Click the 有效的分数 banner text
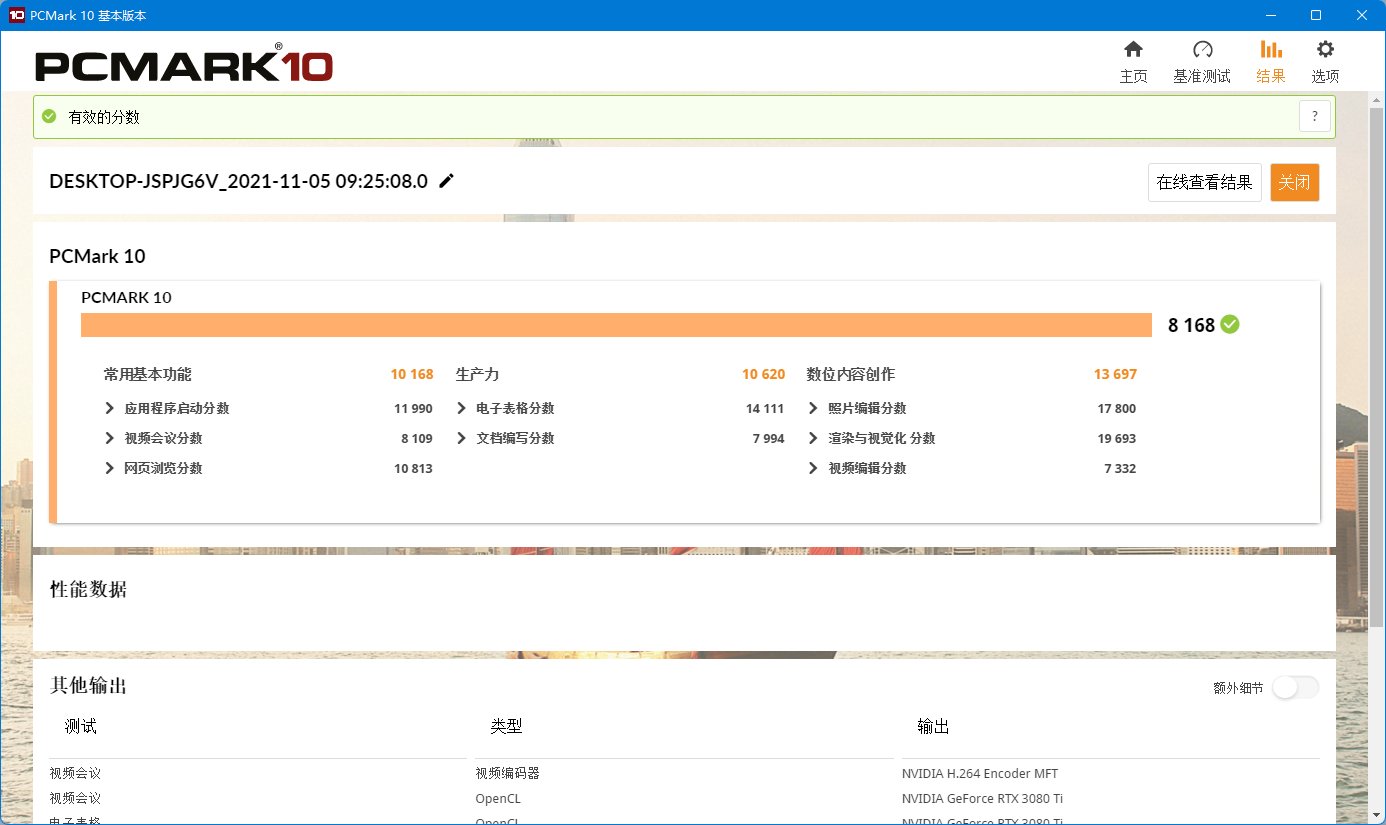The height and width of the screenshot is (825, 1386). point(103,116)
